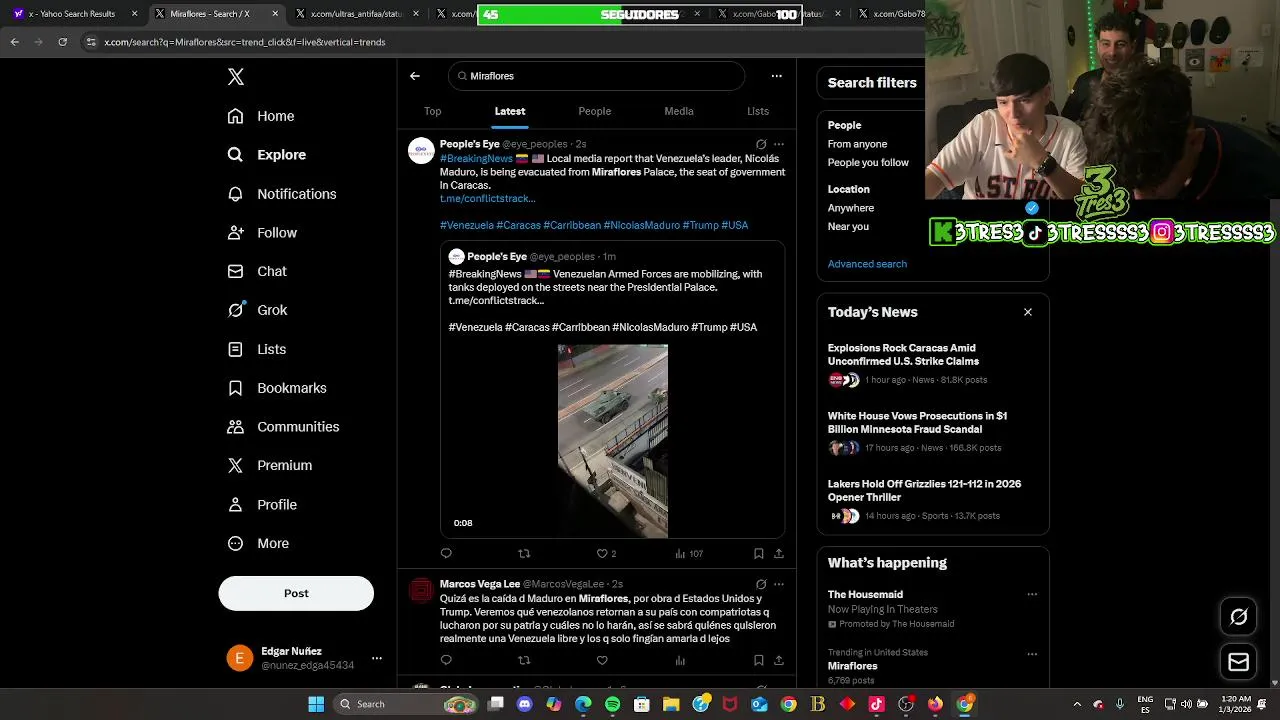The height and width of the screenshot is (720, 1280).
Task: Select From anyone people filter
Action: click(857, 144)
